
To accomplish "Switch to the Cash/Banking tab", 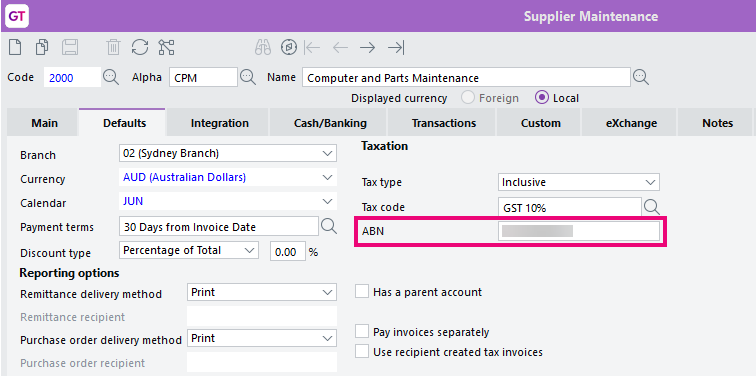I will click(x=330, y=123).
